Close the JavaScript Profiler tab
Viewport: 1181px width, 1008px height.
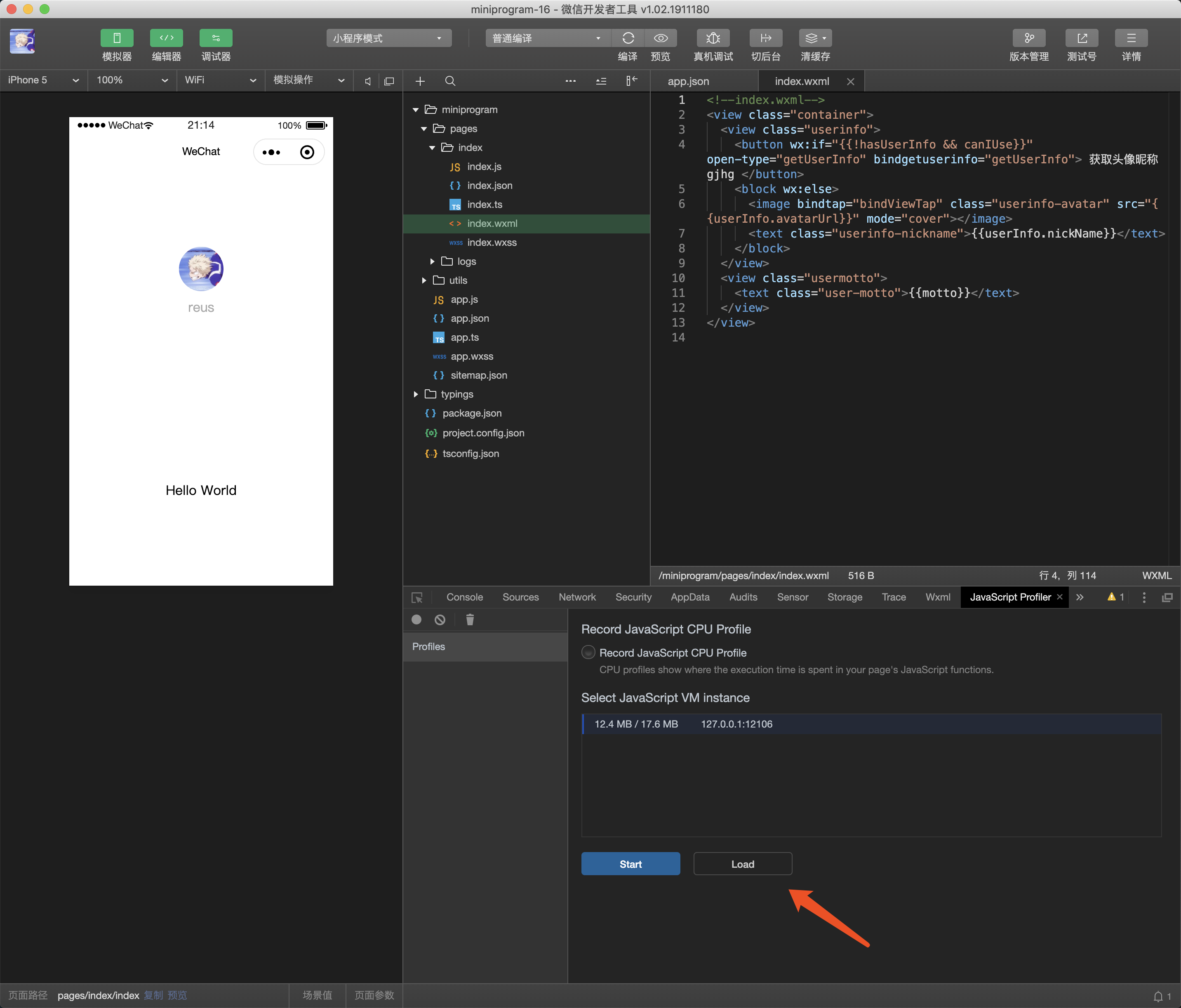(1060, 597)
